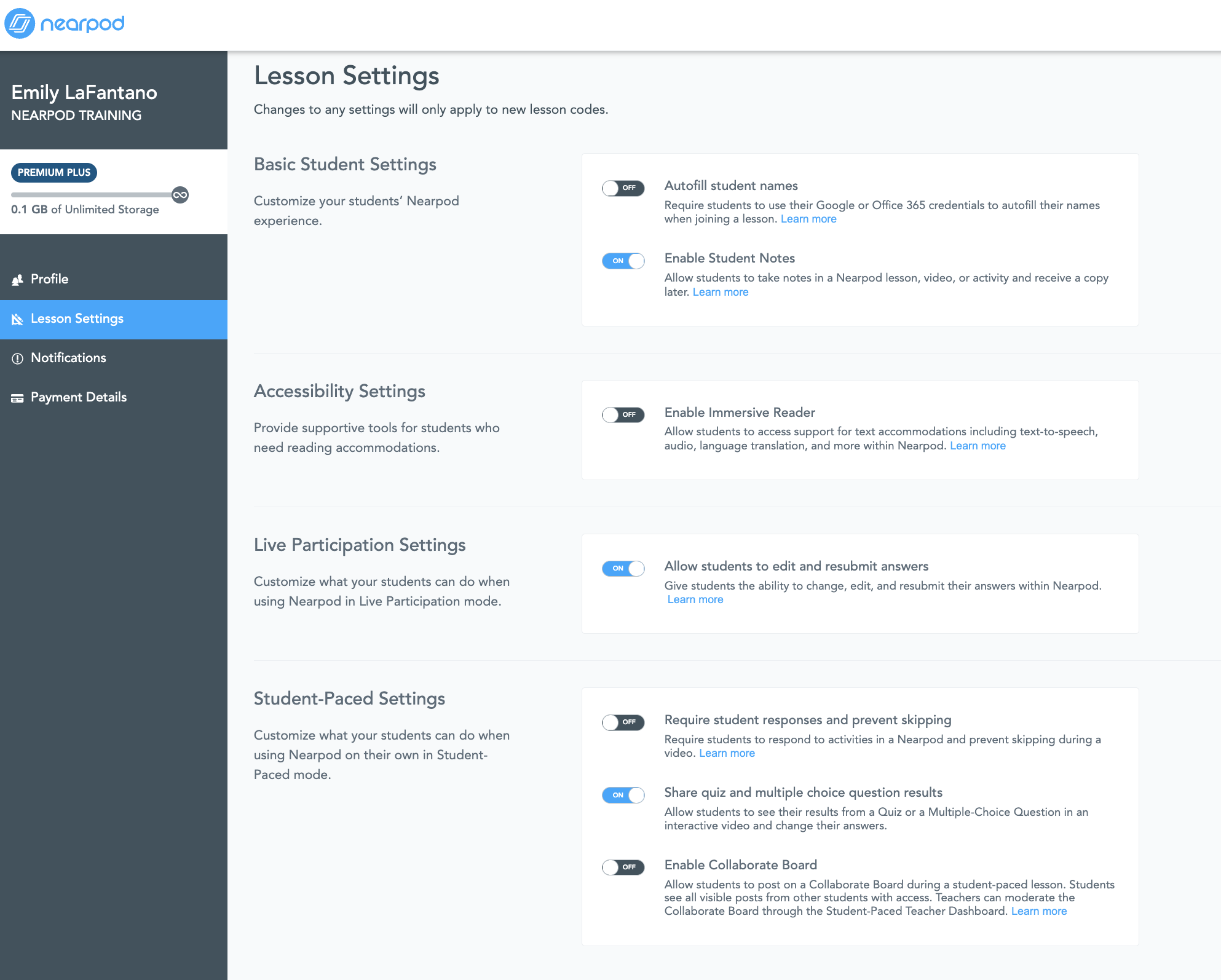Click the storage usage progress bar

(92, 195)
